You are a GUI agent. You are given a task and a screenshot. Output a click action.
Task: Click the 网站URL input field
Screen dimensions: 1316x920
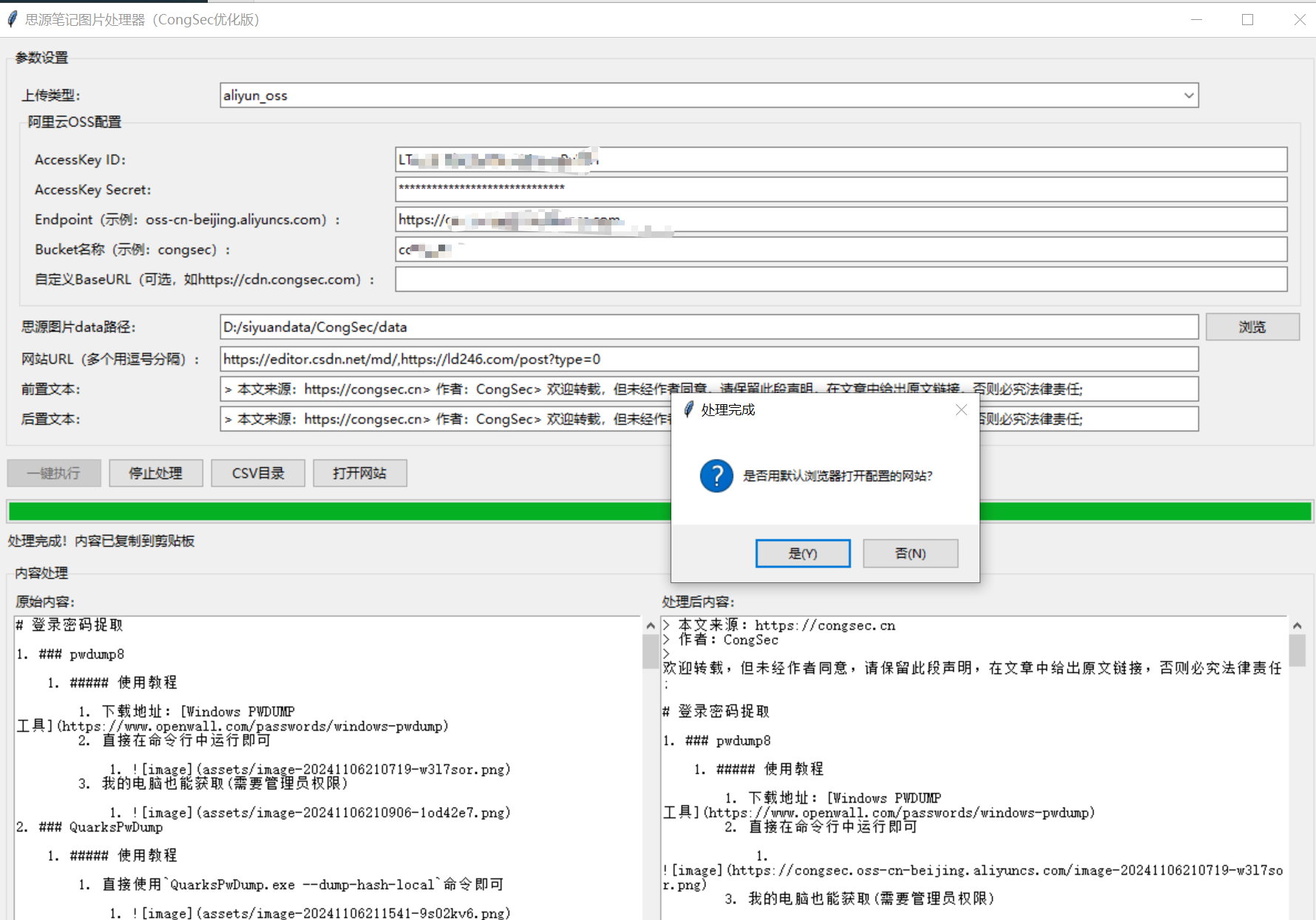(709, 359)
